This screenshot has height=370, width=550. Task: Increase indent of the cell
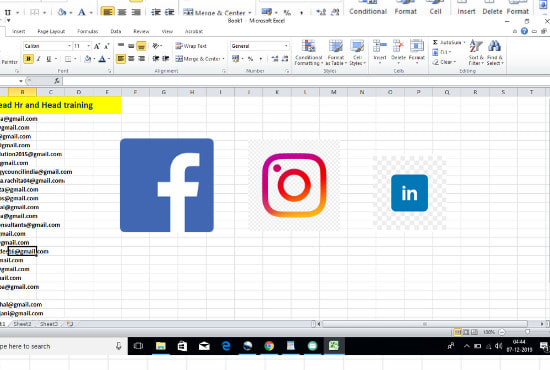click(166, 59)
